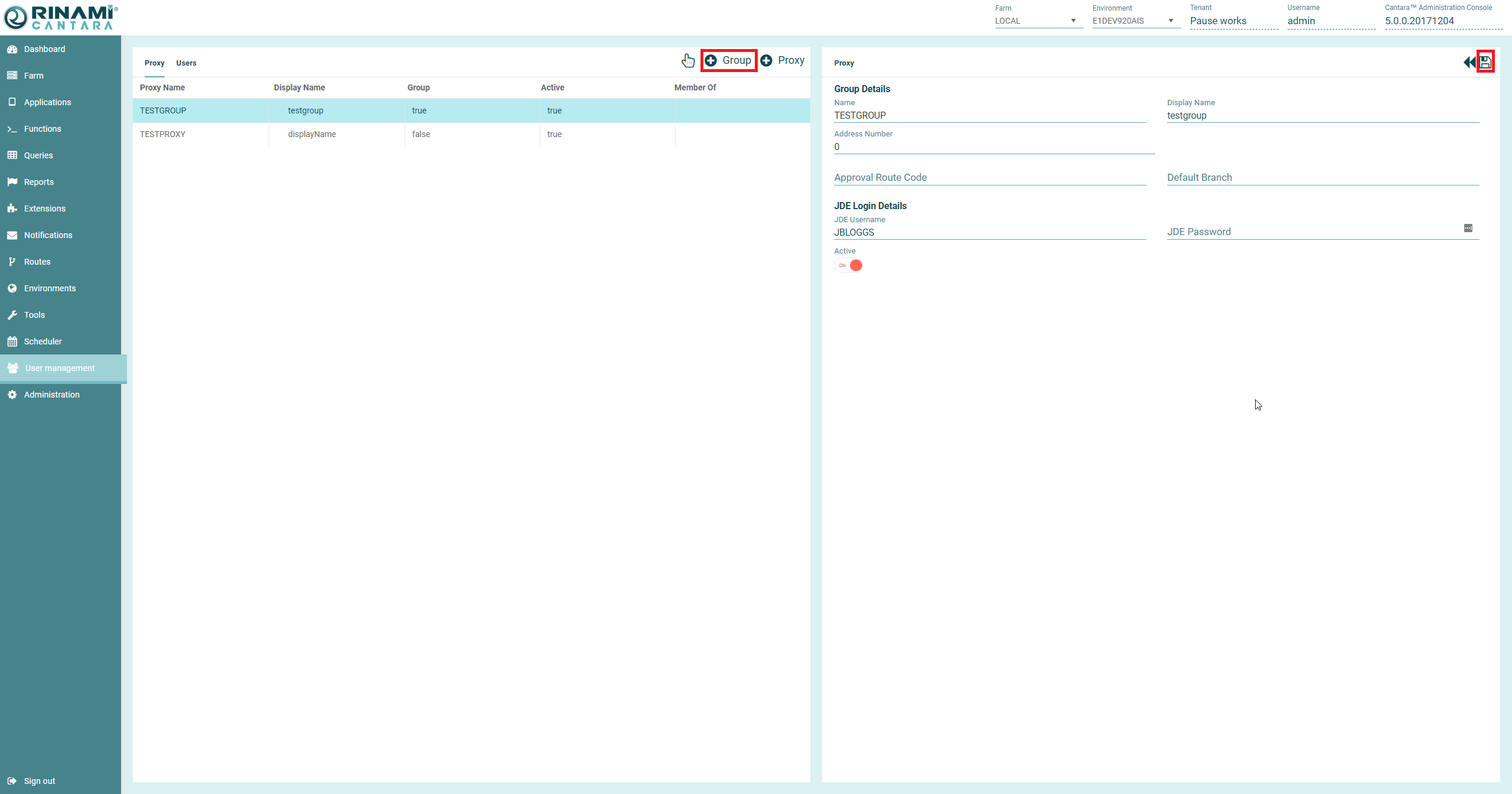Click the Group add button

pyautogui.click(x=728, y=60)
